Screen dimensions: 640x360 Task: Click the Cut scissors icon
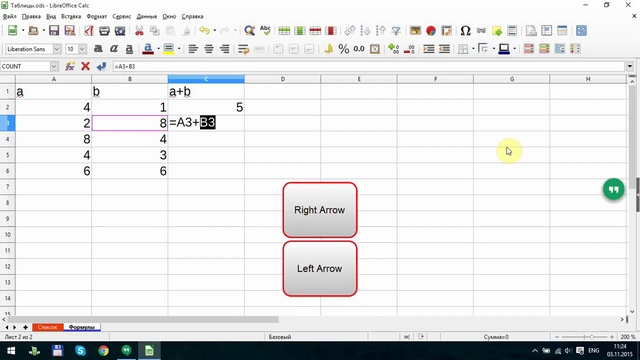[139, 31]
